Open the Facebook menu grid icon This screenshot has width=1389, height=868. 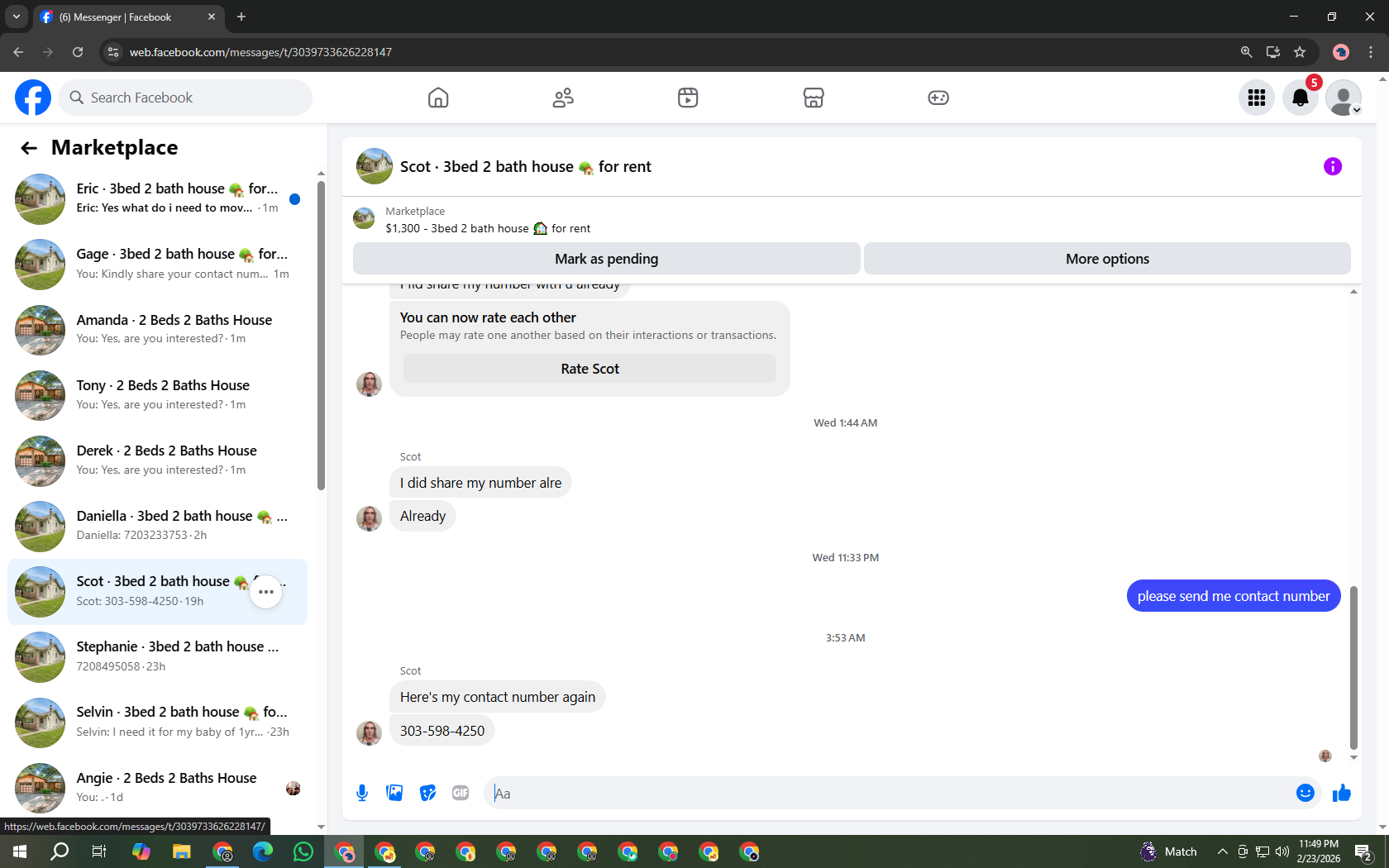[x=1257, y=98]
